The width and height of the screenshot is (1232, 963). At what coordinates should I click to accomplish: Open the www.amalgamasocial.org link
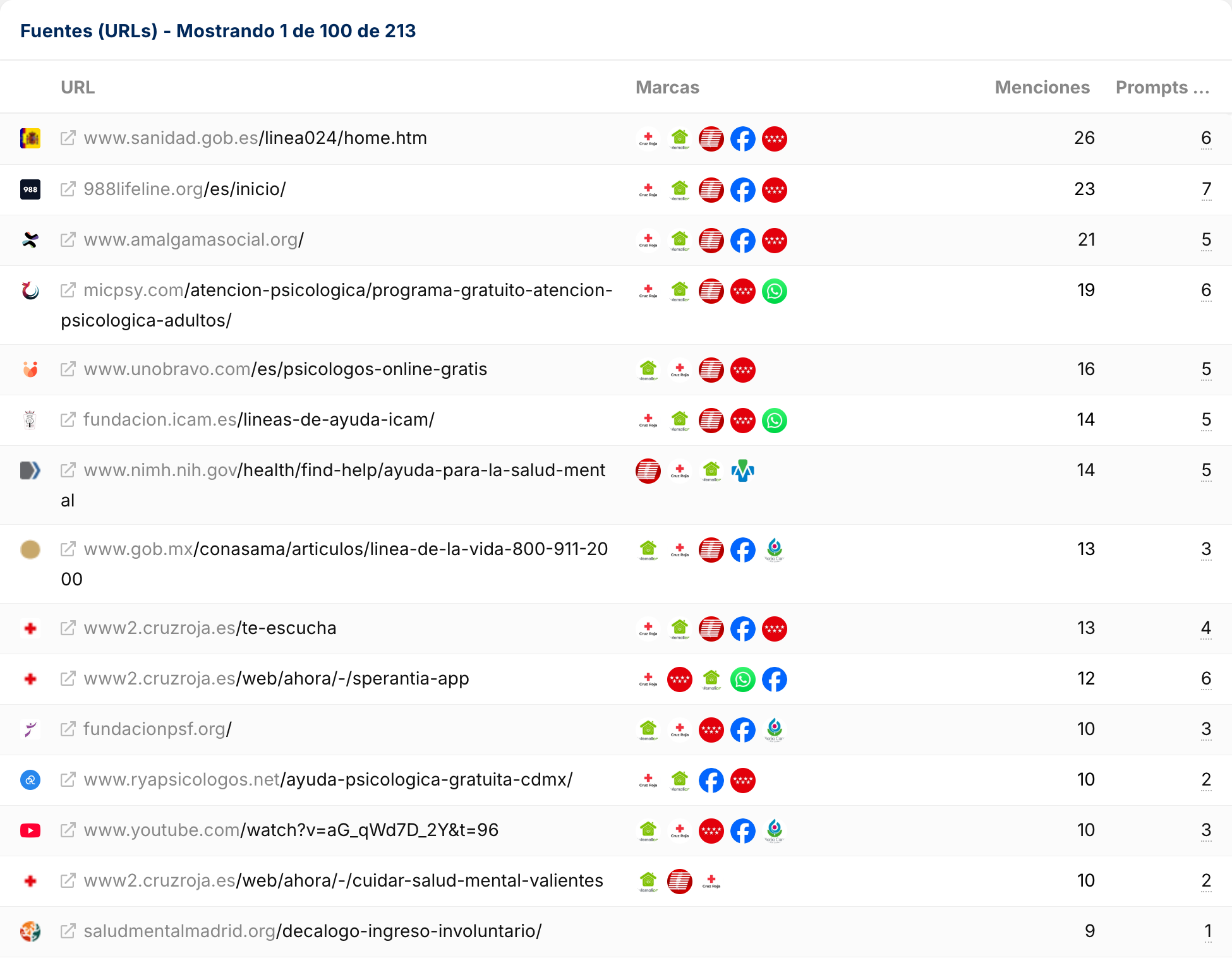193,240
